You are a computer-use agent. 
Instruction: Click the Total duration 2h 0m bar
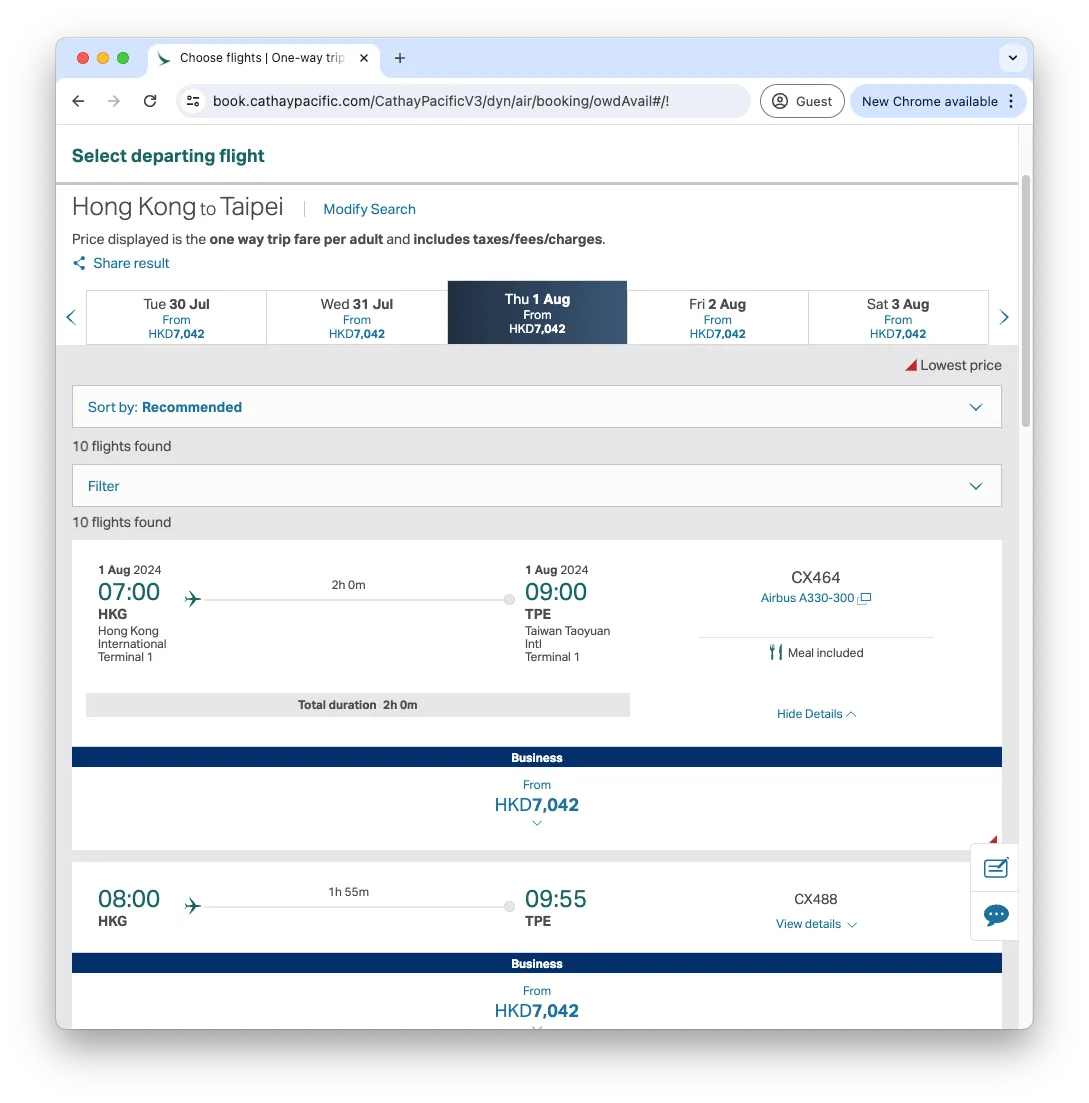point(357,705)
